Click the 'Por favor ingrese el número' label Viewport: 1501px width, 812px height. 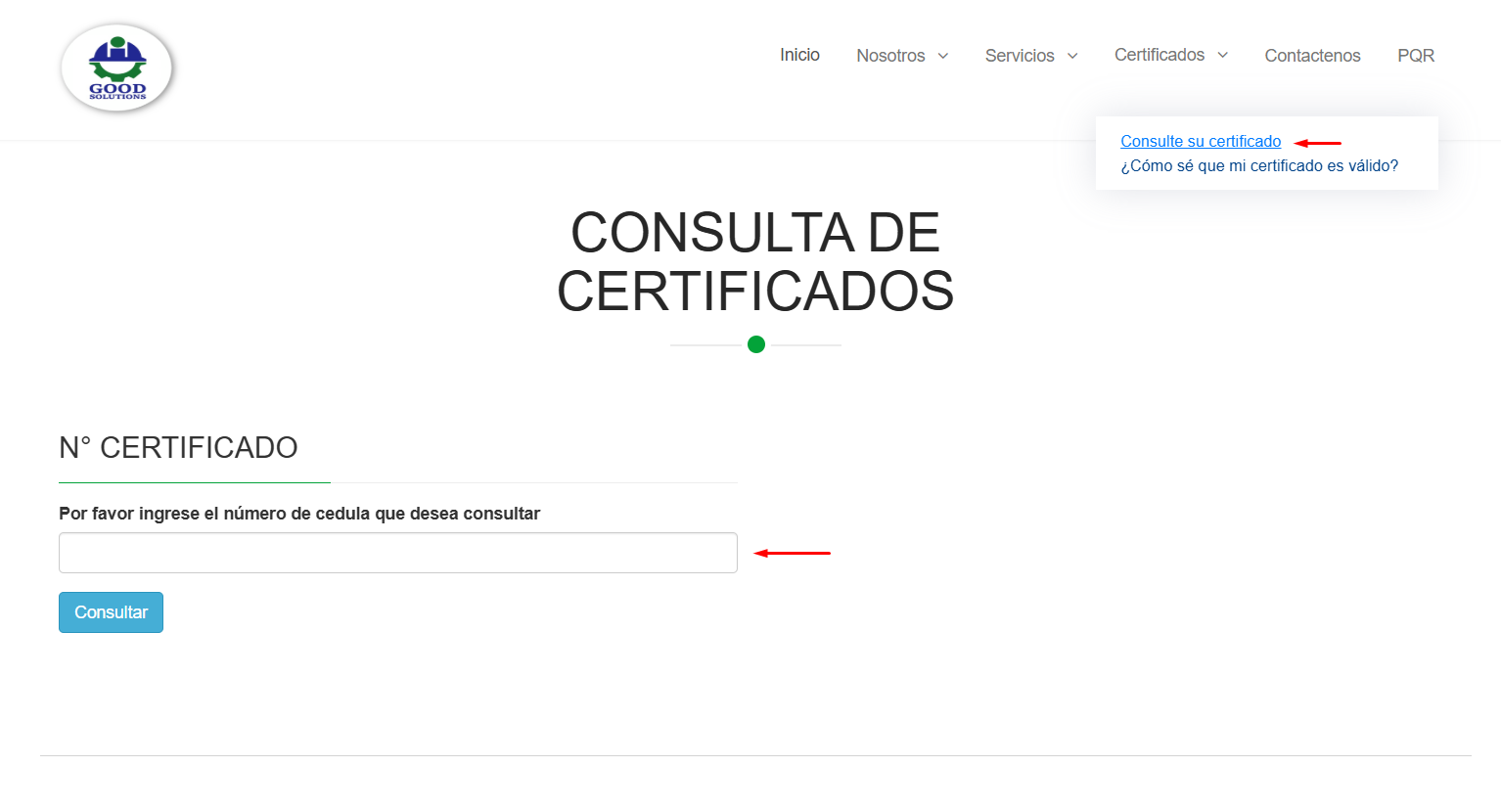299,514
